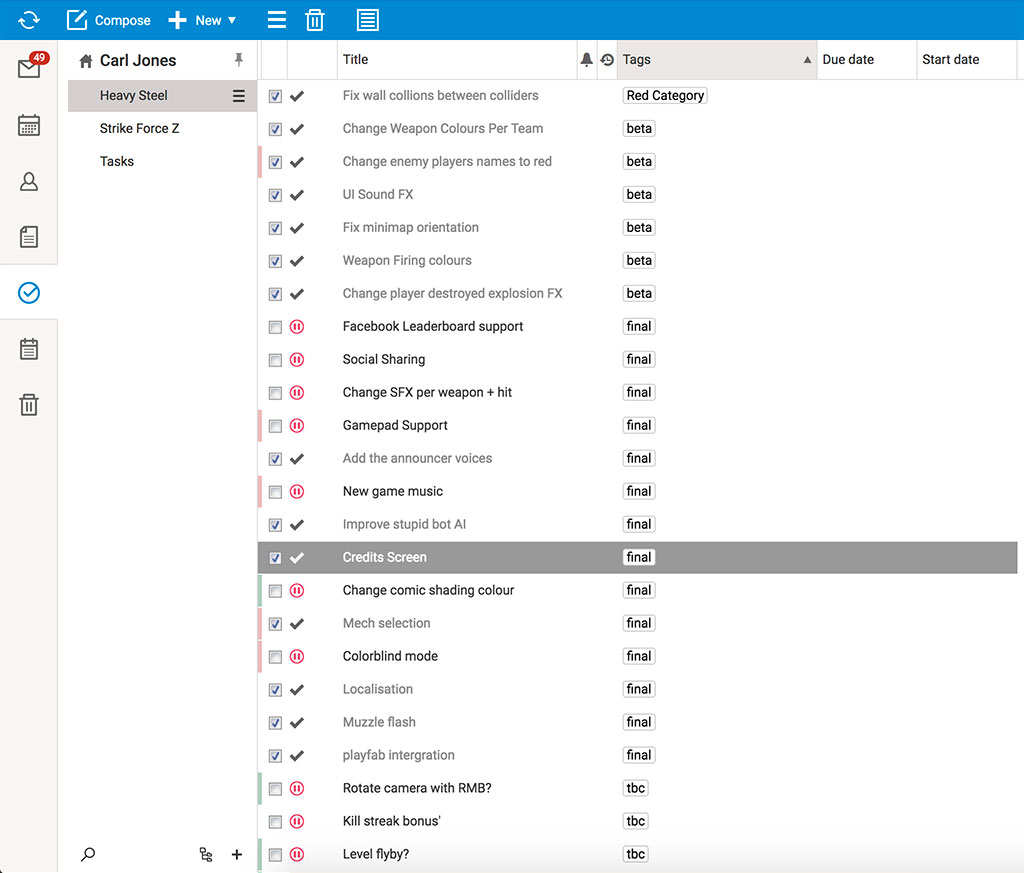
Task: Sort by recurrence clock column
Action: 607,59
